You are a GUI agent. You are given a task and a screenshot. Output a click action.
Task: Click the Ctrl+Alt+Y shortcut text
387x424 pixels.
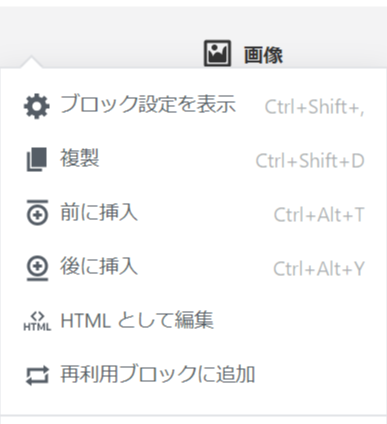click(x=319, y=269)
